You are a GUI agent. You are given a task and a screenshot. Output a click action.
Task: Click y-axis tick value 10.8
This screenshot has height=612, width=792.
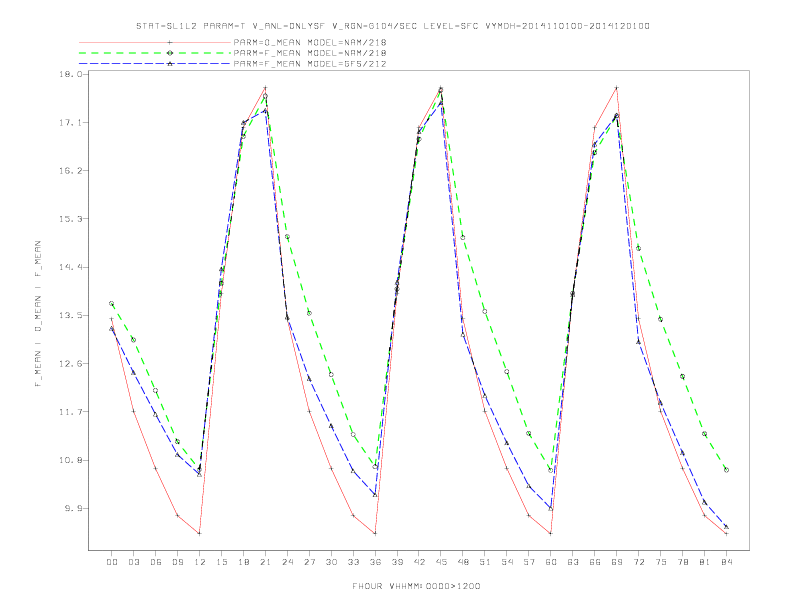pos(71,461)
